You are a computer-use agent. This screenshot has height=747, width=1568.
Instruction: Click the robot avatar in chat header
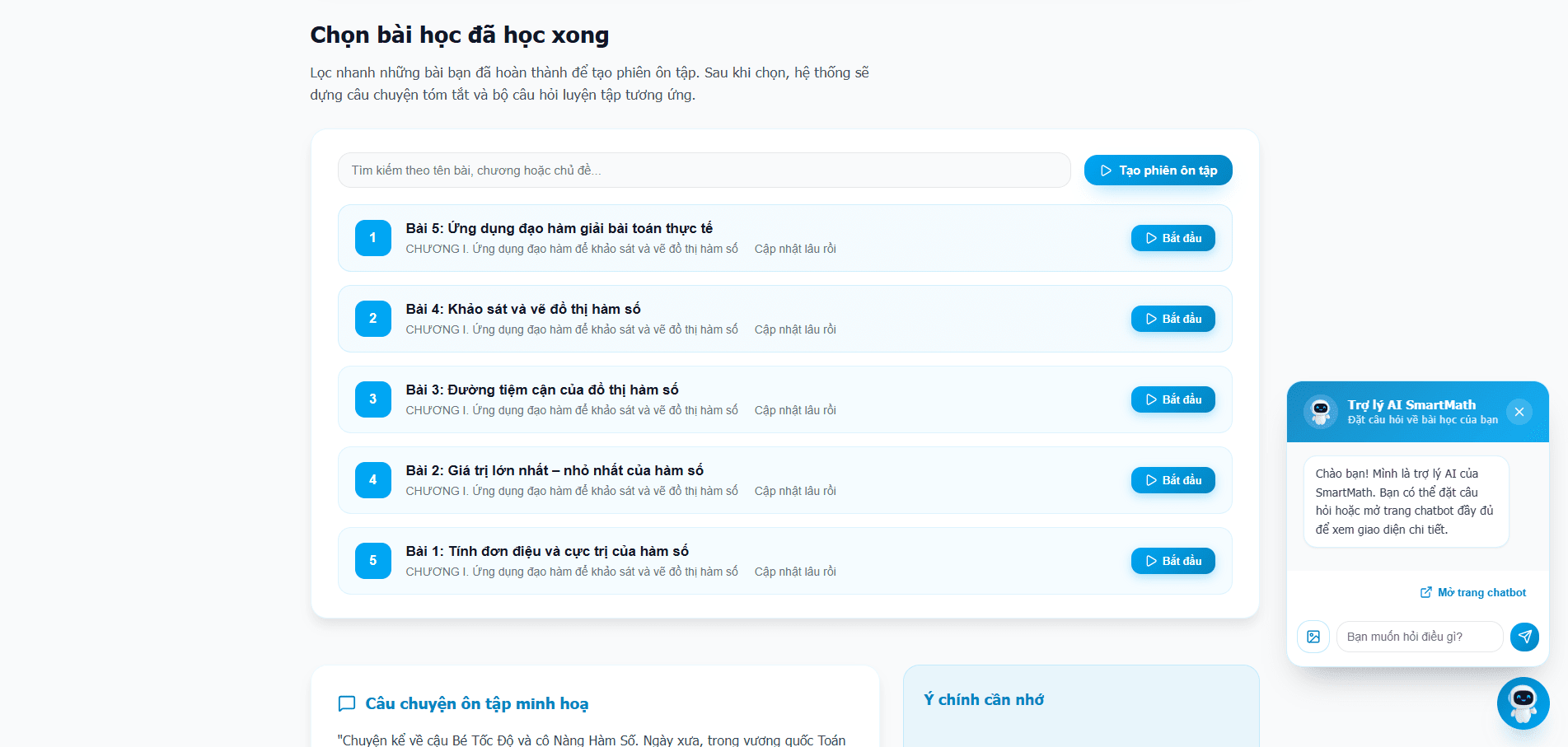coord(1320,411)
